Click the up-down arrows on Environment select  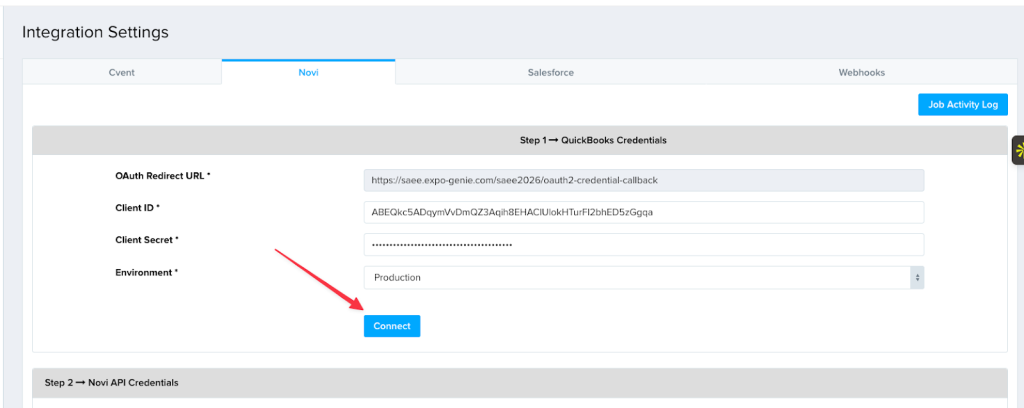click(x=916, y=278)
